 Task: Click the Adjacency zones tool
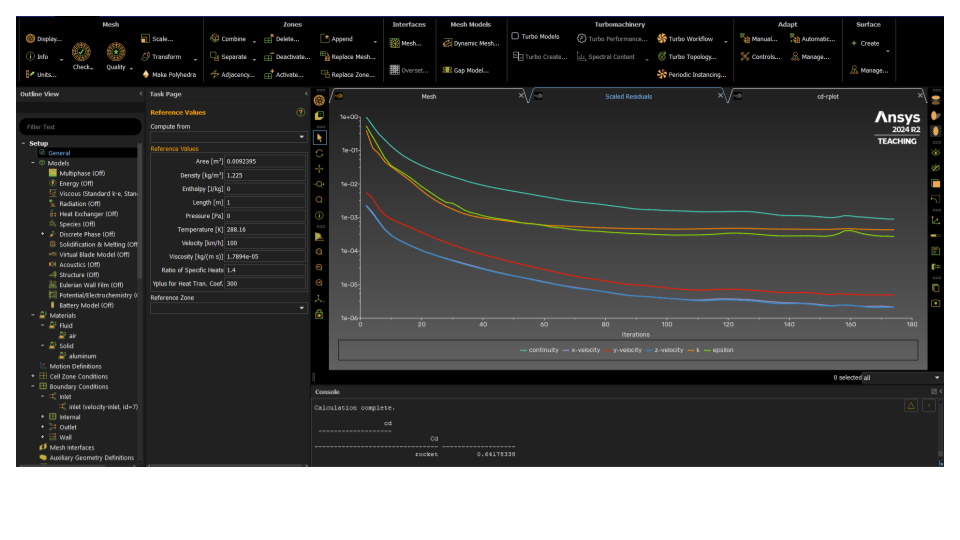pos(232,74)
